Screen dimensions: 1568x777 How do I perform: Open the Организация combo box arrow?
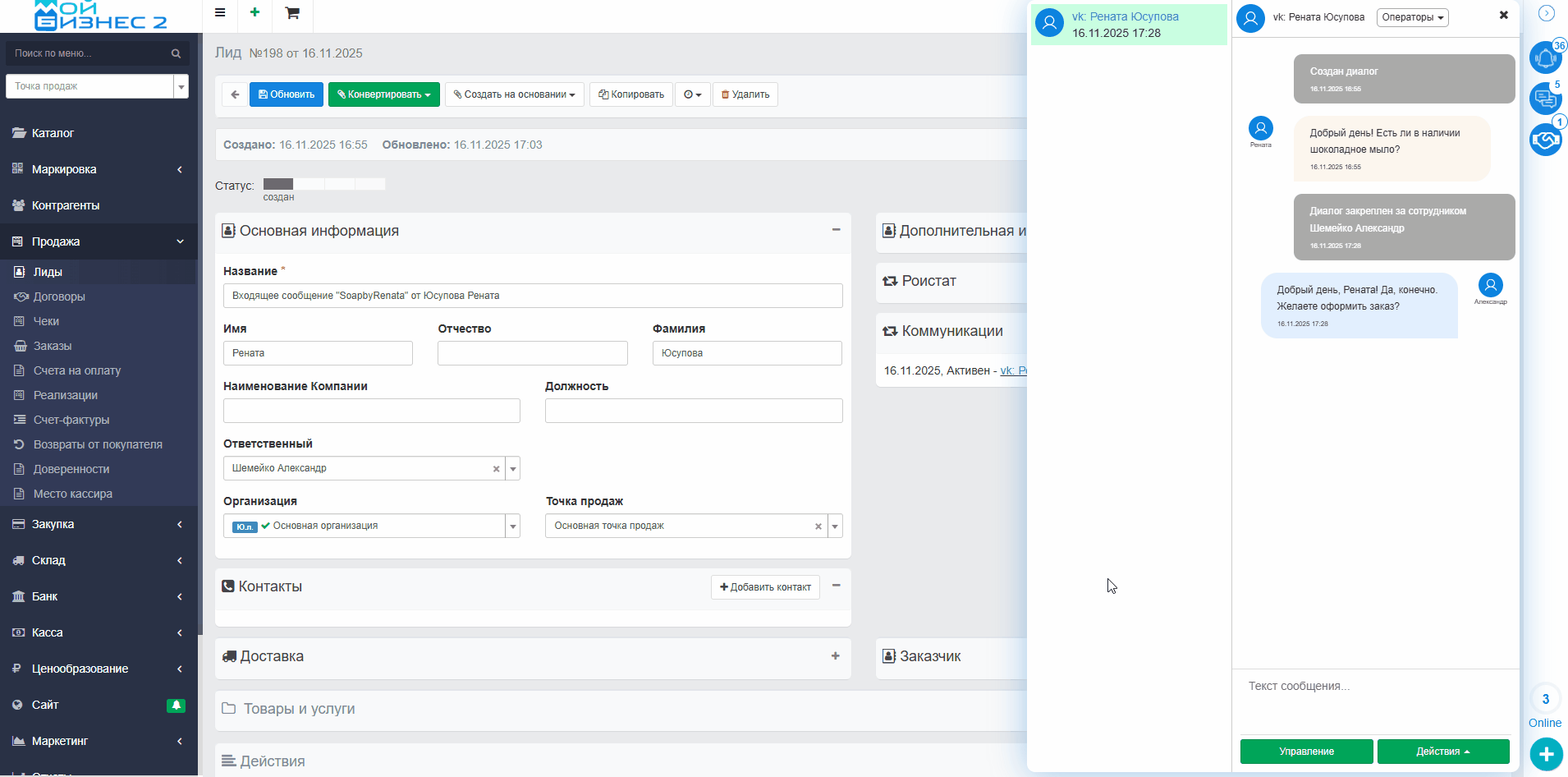pyautogui.click(x=513, y=526)
